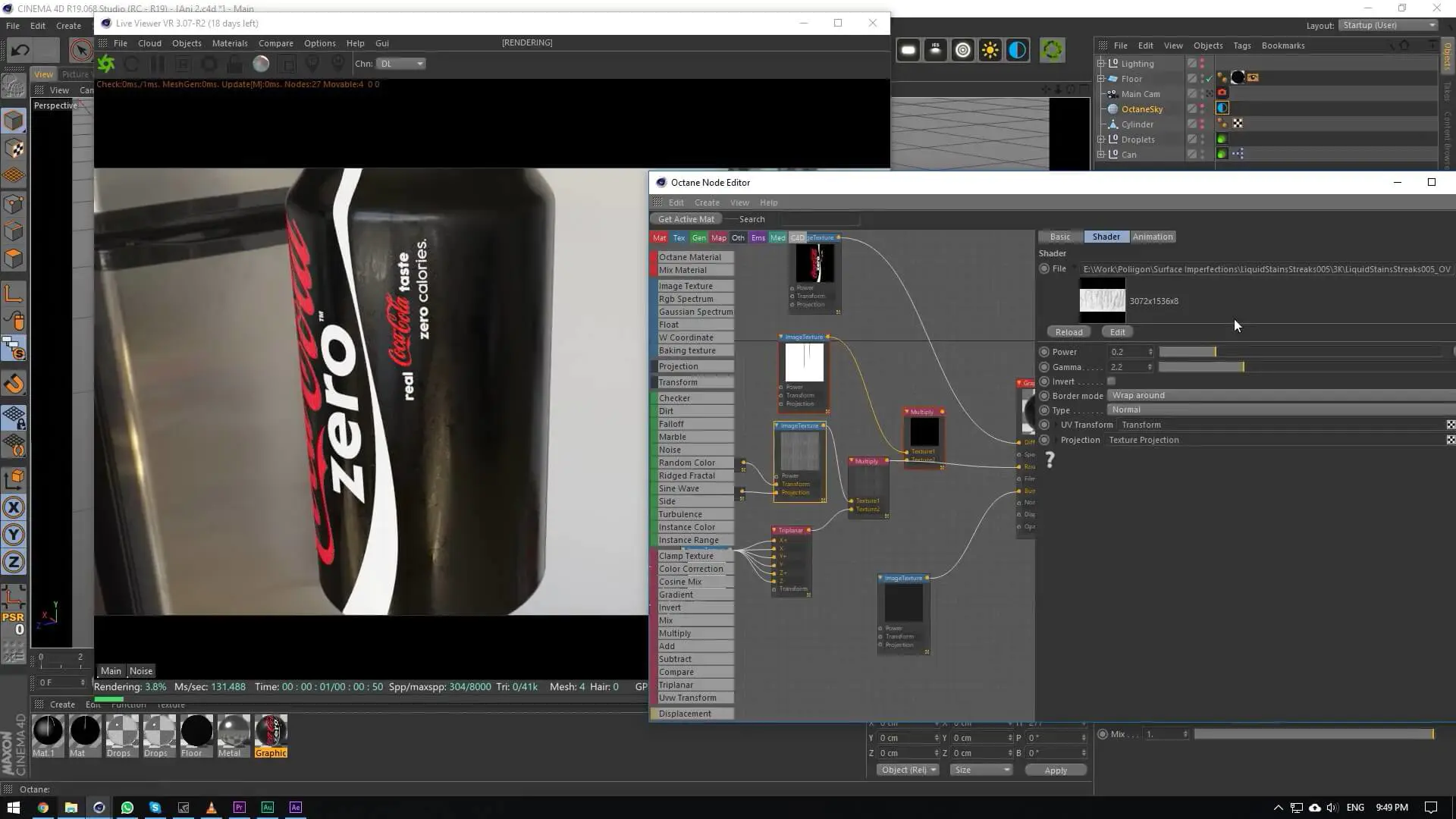Screen dimensions: 1456x819
Task: Open the Object (Rel) dropdown
Action: pyautogui.click(x=908, y=770)
